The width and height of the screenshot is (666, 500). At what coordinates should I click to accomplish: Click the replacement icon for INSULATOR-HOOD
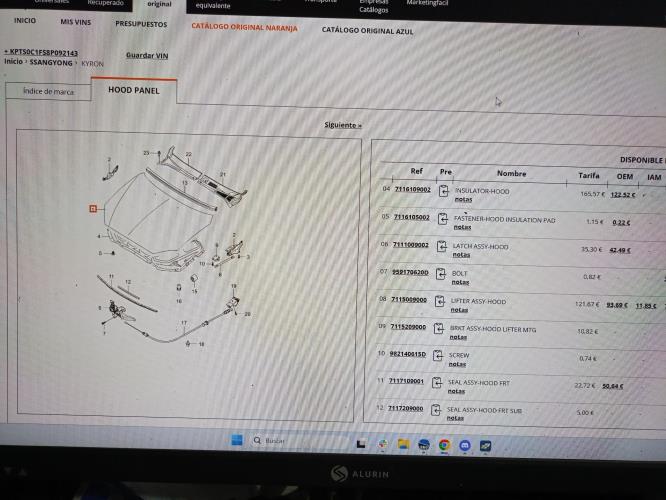coord(443,191)
